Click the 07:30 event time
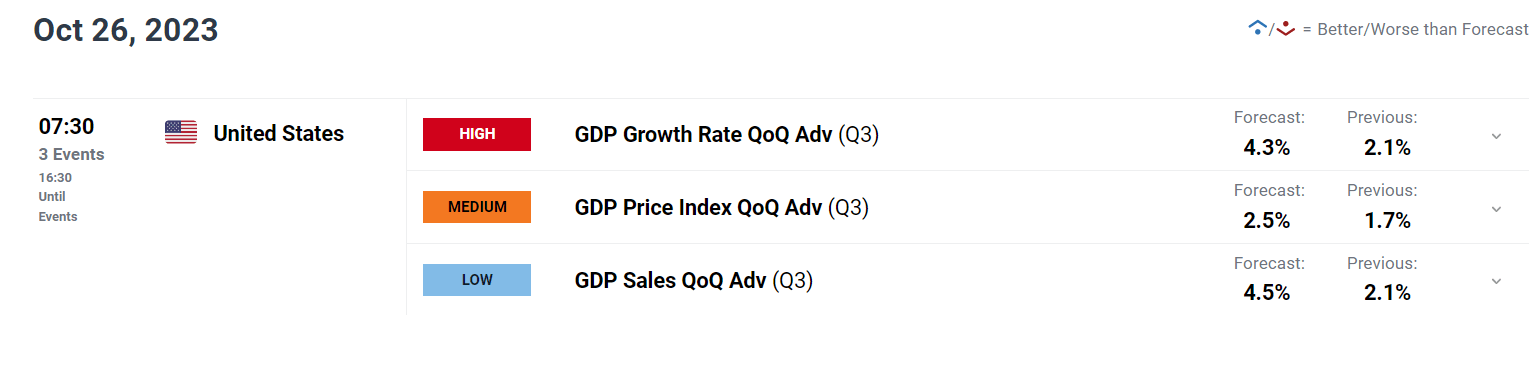Screen dimensions: 1537x365 pos(66,127)
